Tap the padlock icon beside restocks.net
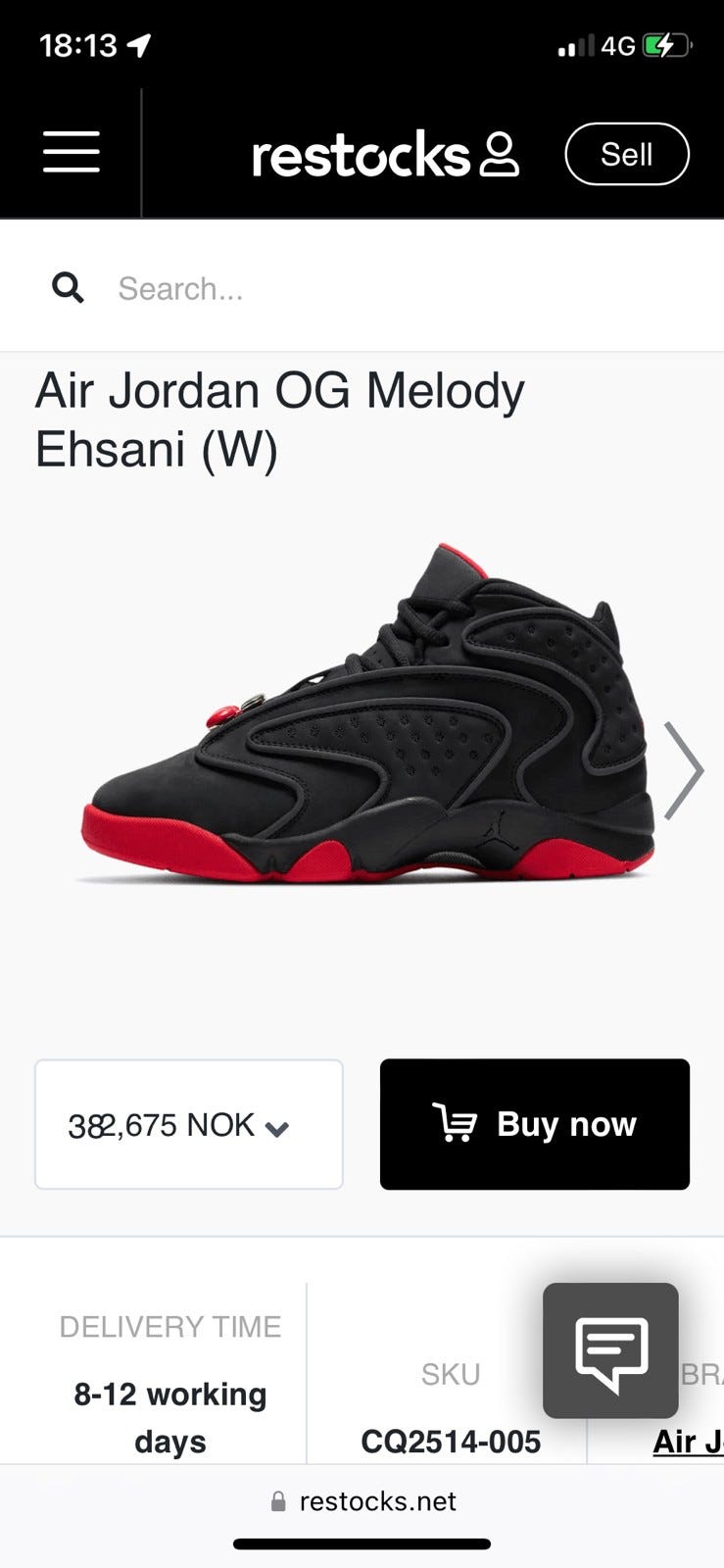Viewport: 724px width, 1568px height. tap(278, 1501)
